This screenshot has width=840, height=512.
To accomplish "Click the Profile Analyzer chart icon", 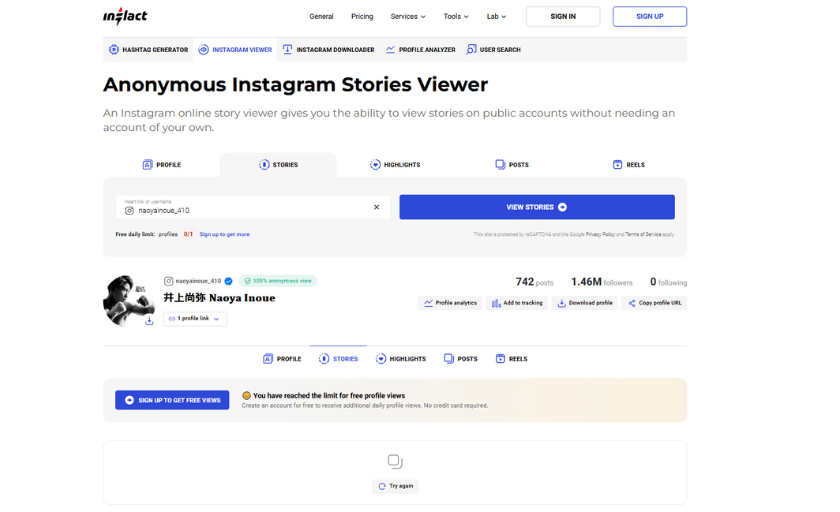I will [390, 50].
